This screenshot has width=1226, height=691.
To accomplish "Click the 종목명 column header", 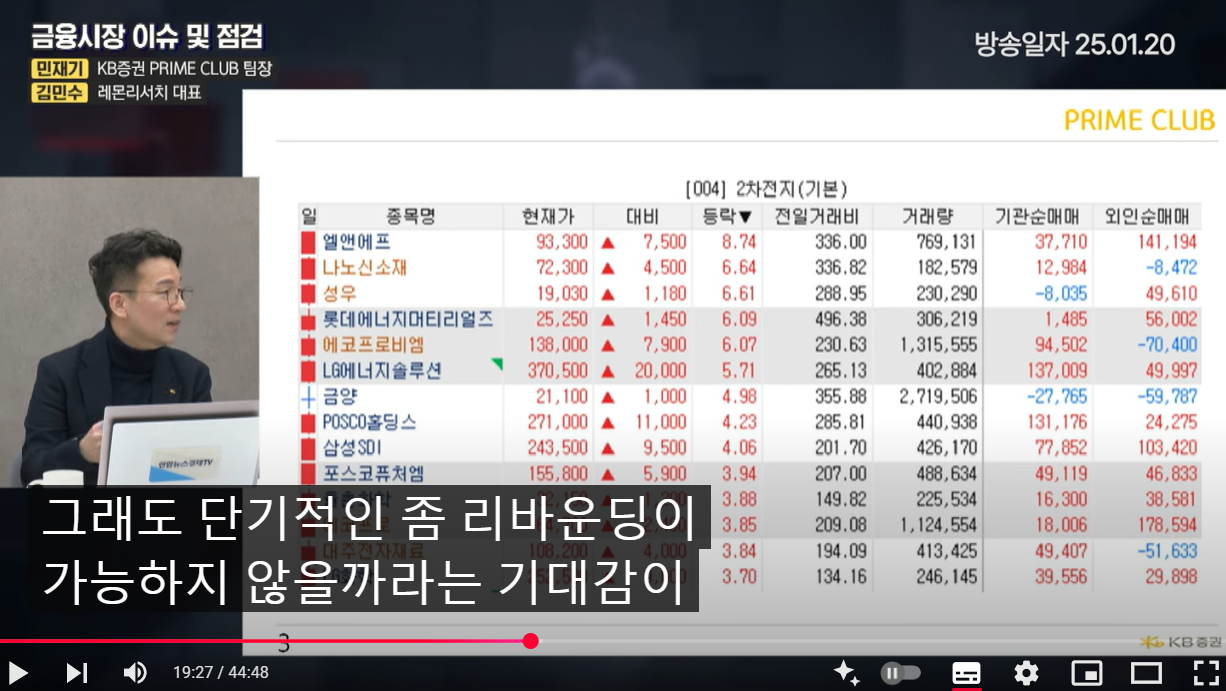I will 411,216.
